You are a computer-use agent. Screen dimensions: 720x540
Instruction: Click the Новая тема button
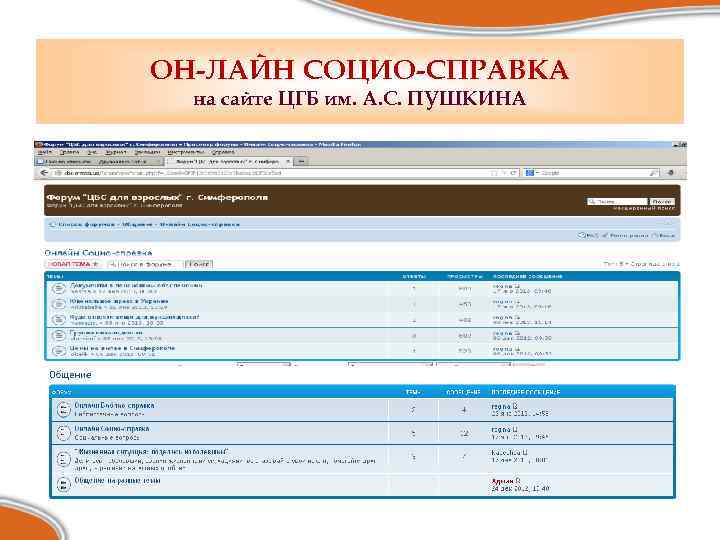point(73,264)
